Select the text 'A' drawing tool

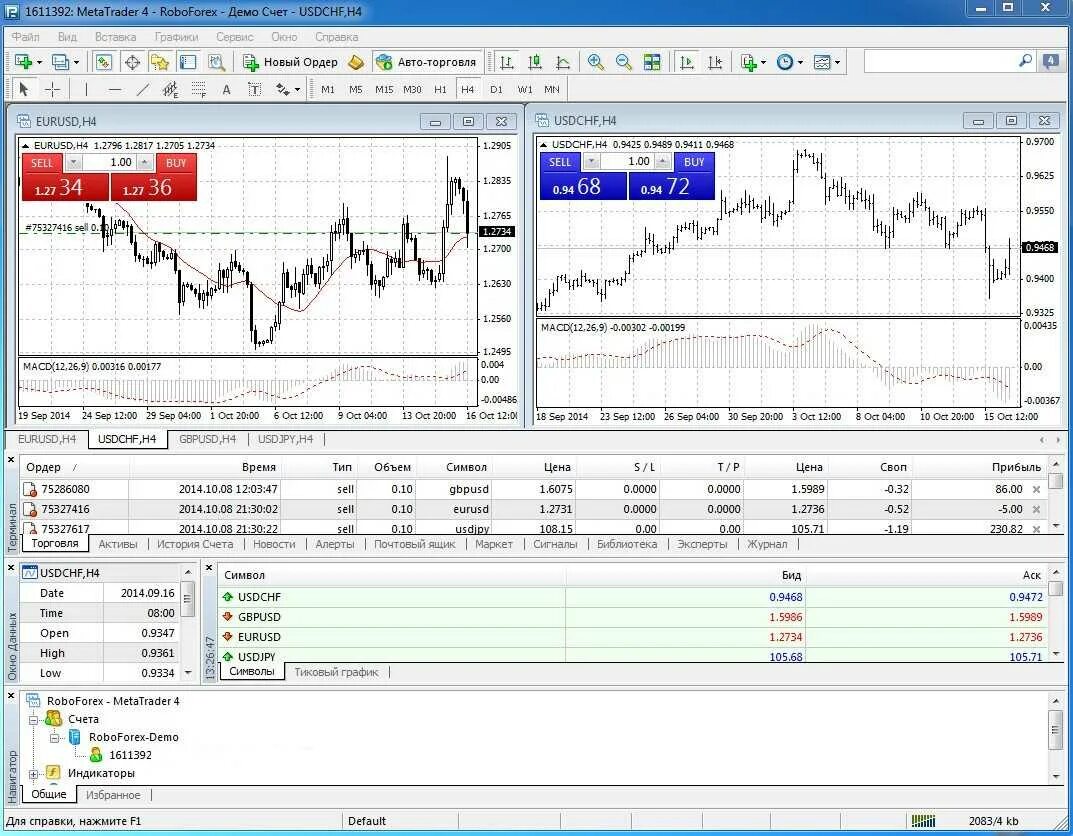(227, 89)
